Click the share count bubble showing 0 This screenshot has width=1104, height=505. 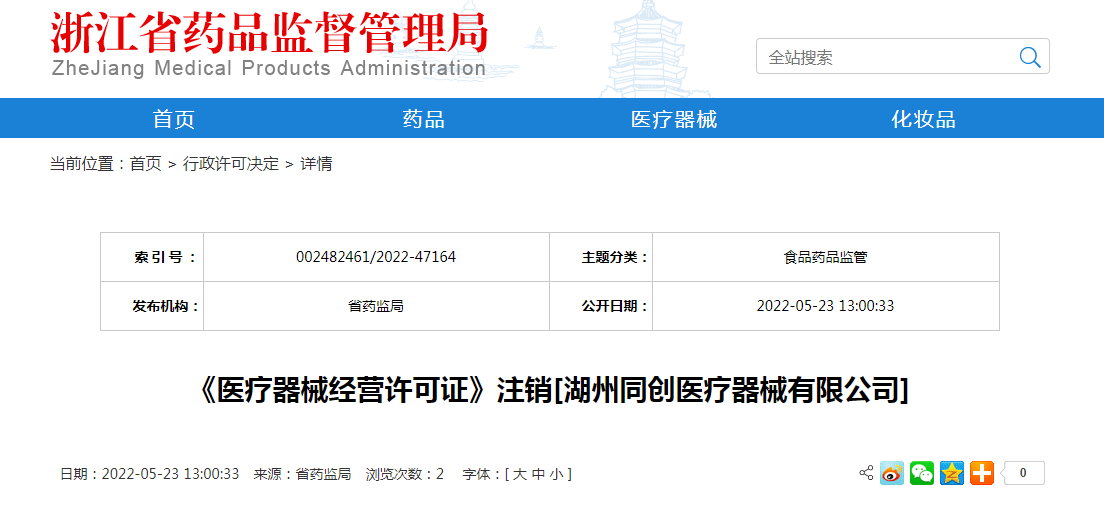coord(1022,473)
